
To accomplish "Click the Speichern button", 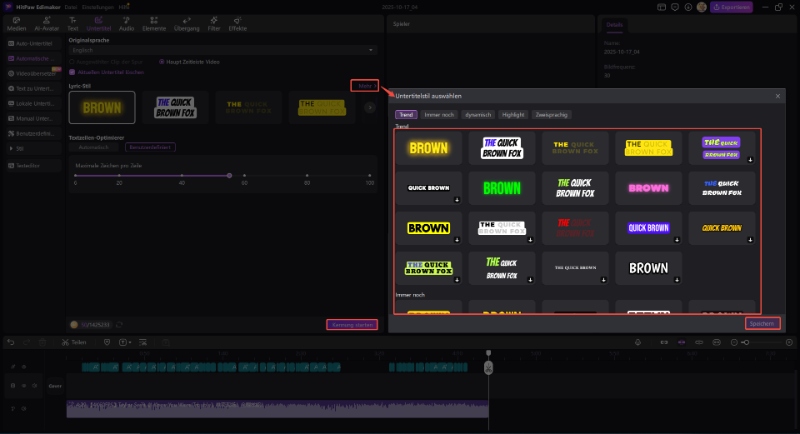I will 761,324.
